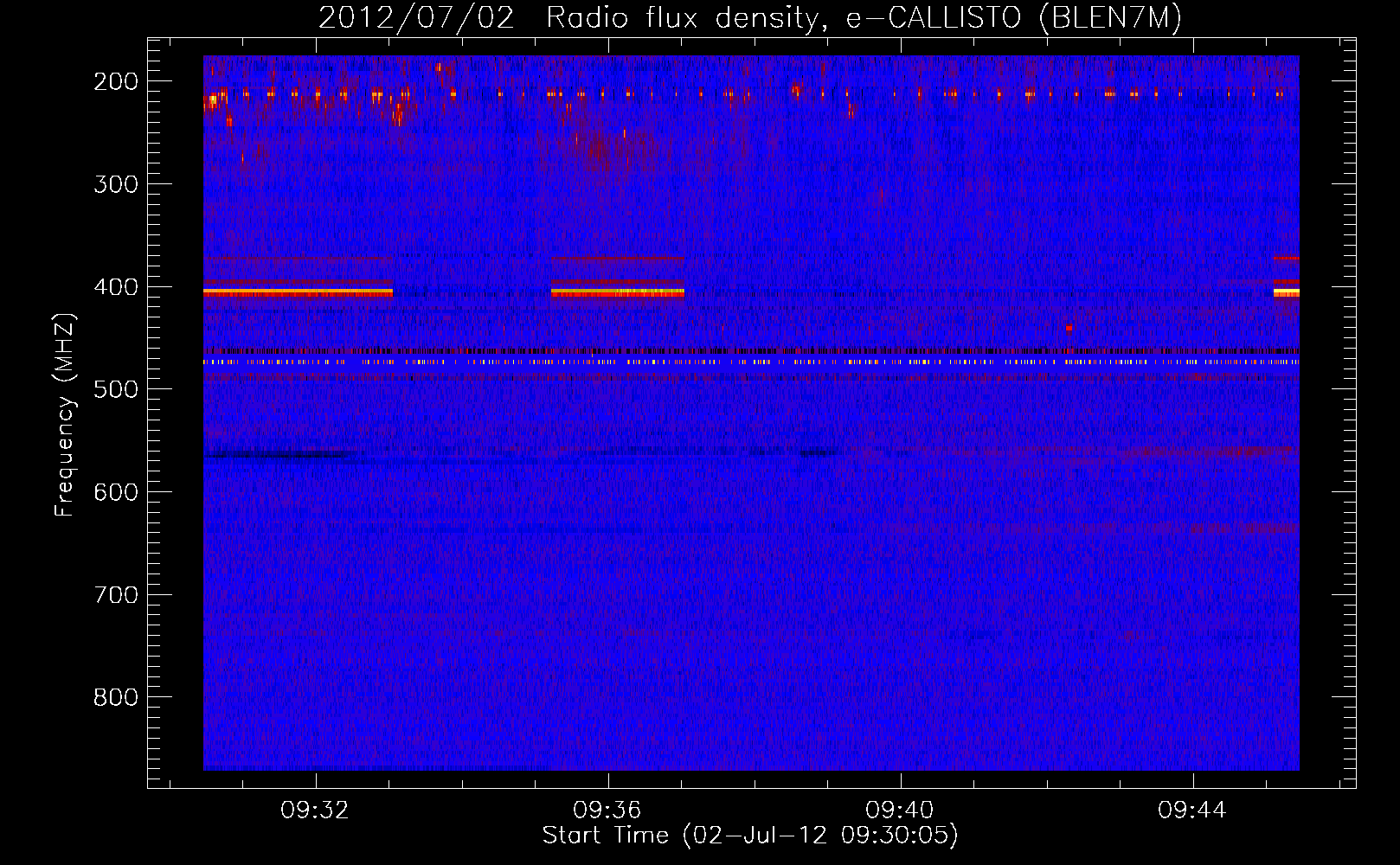Click the bright 400 MHz band at the right edge
Image resolution: width=1400 pixels, height=865 pixels.
1287,292
